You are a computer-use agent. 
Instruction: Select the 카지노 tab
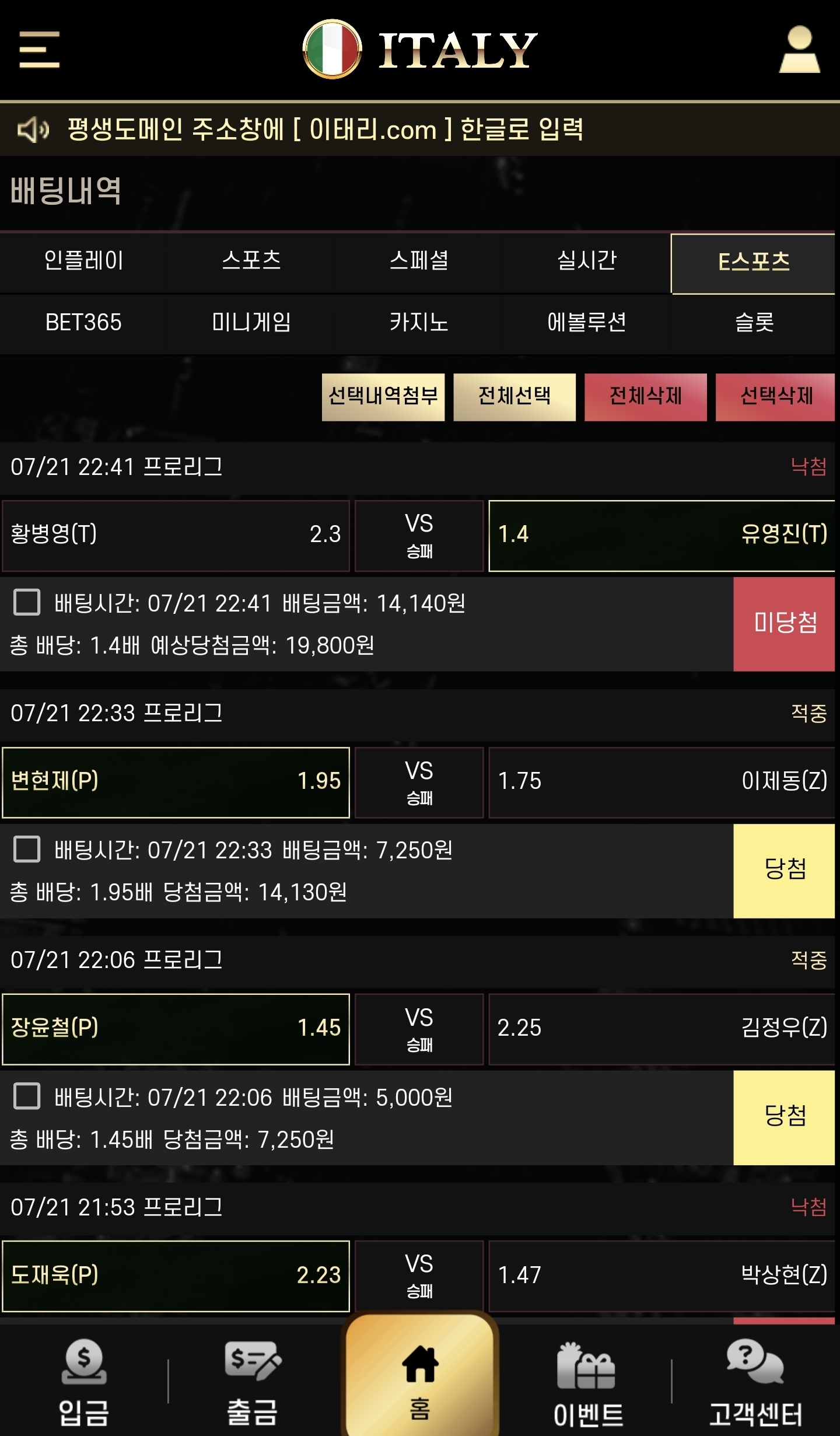419,322
